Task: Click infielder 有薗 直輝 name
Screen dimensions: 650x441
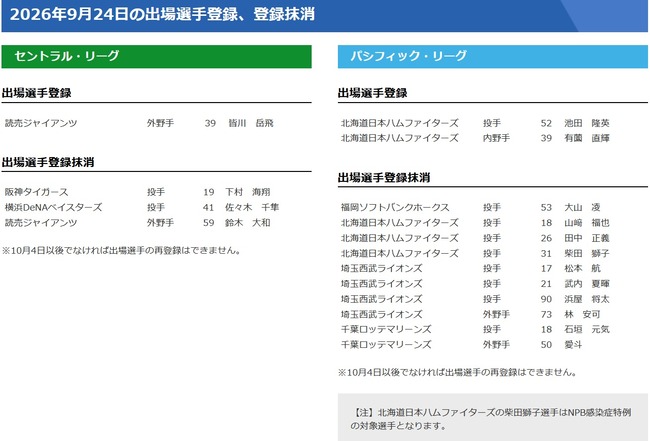Action: coord(587,138)
